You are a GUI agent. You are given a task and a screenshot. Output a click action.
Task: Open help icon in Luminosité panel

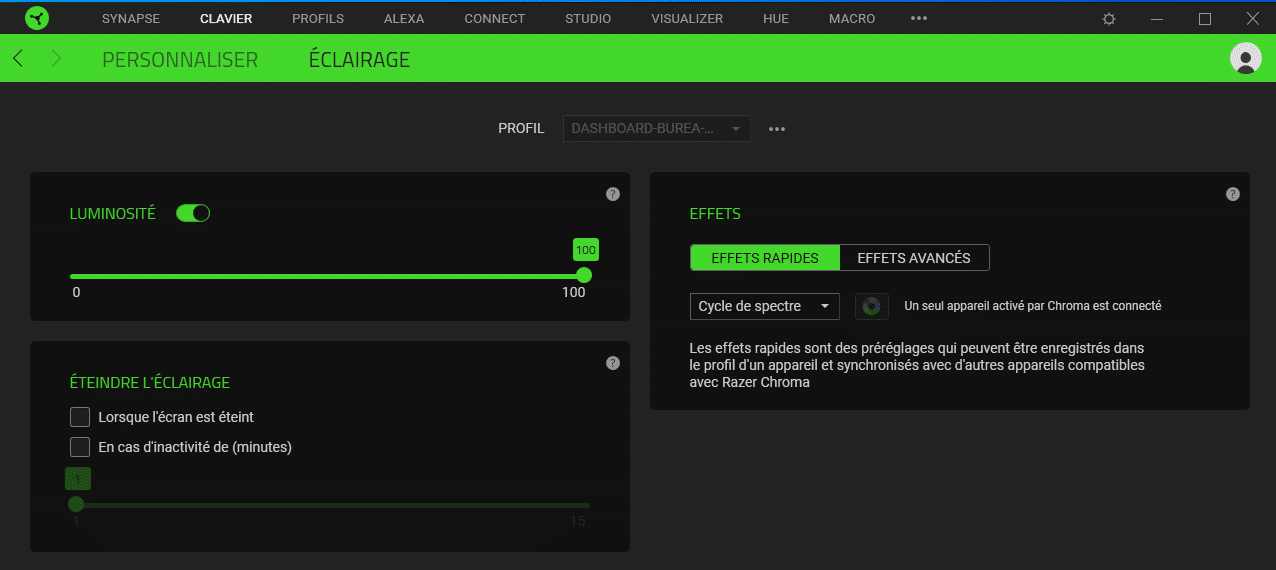[x=613, y=194]
